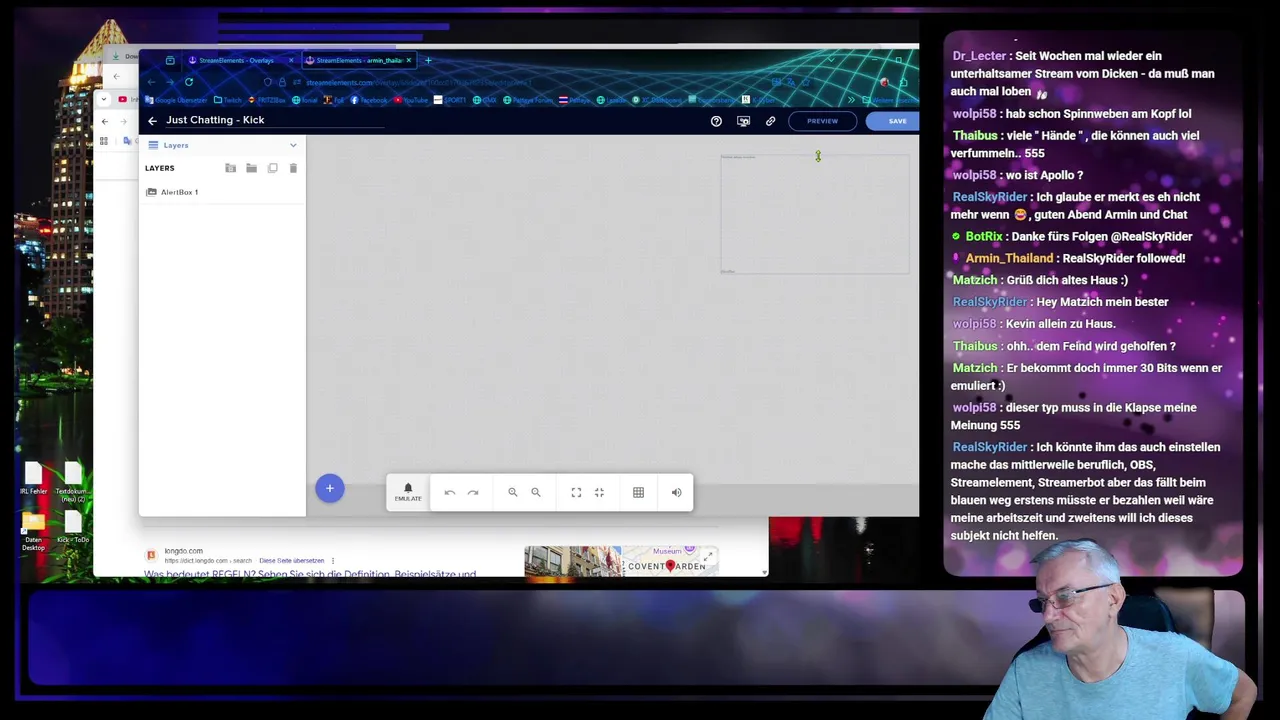Click the monitor settings icon near Preview

tap(743, 121)
